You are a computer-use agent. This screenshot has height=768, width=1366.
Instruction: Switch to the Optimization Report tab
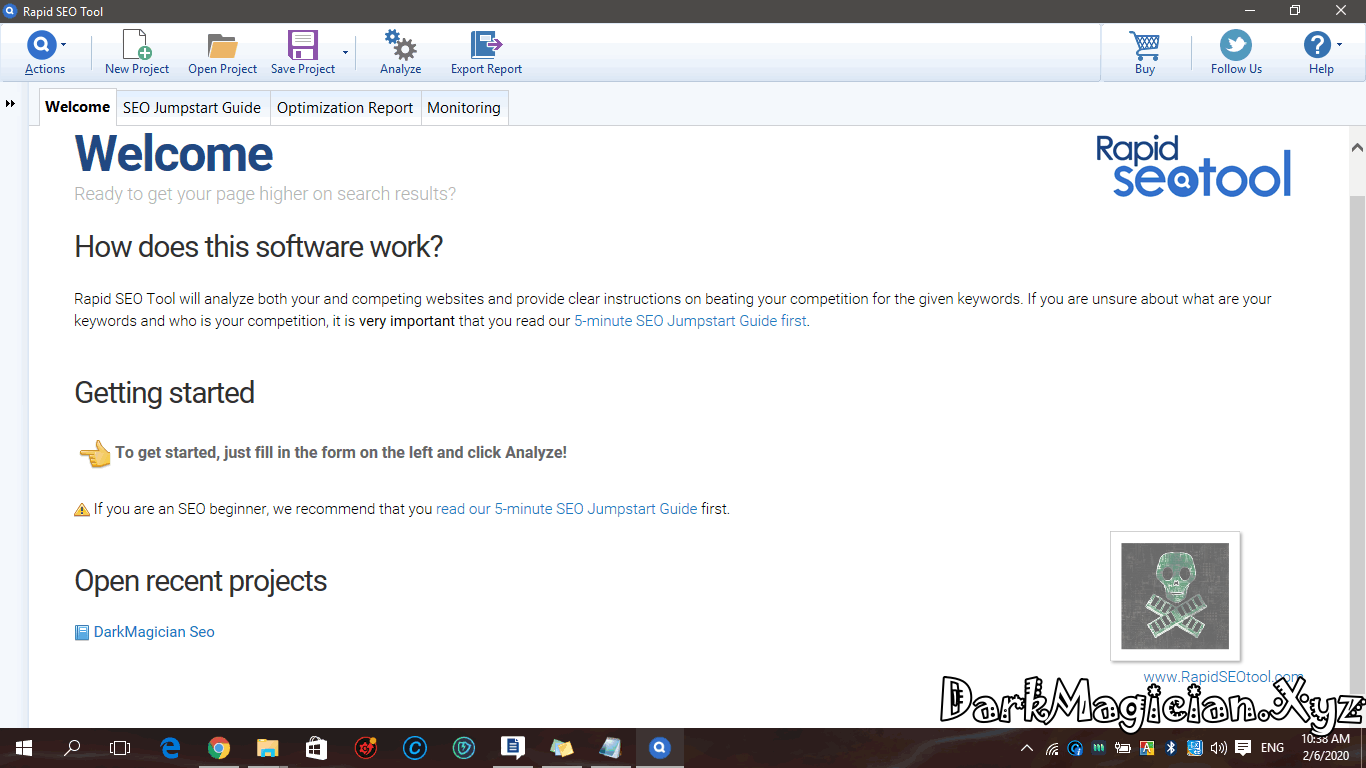click(345, 108)
